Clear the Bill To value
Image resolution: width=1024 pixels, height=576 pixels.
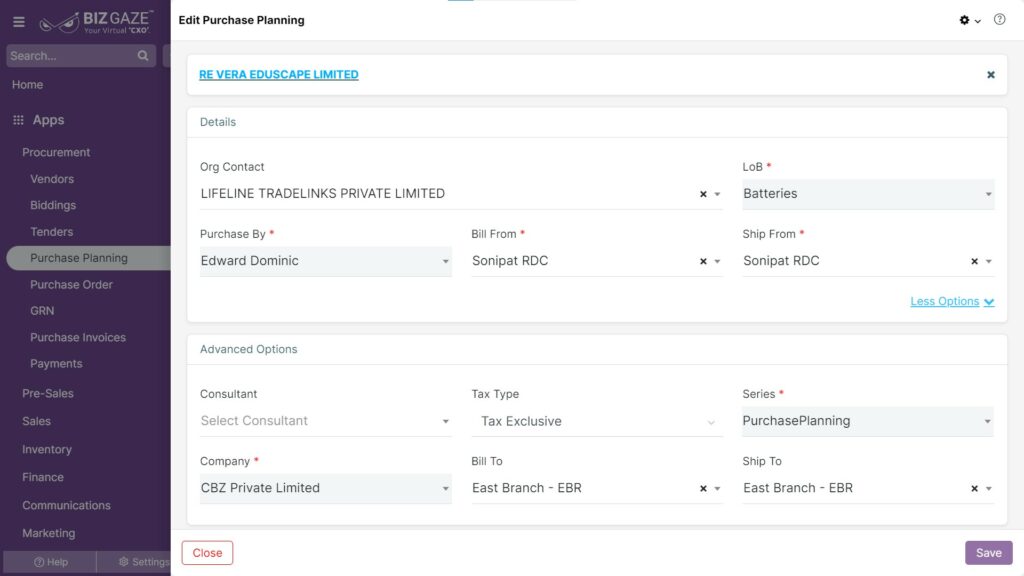[x=703, y=488]
